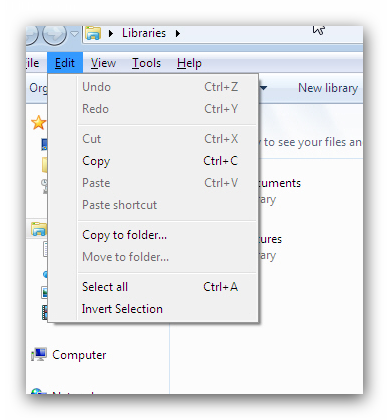Open recent pages dropdown next to Forward button

75,34
